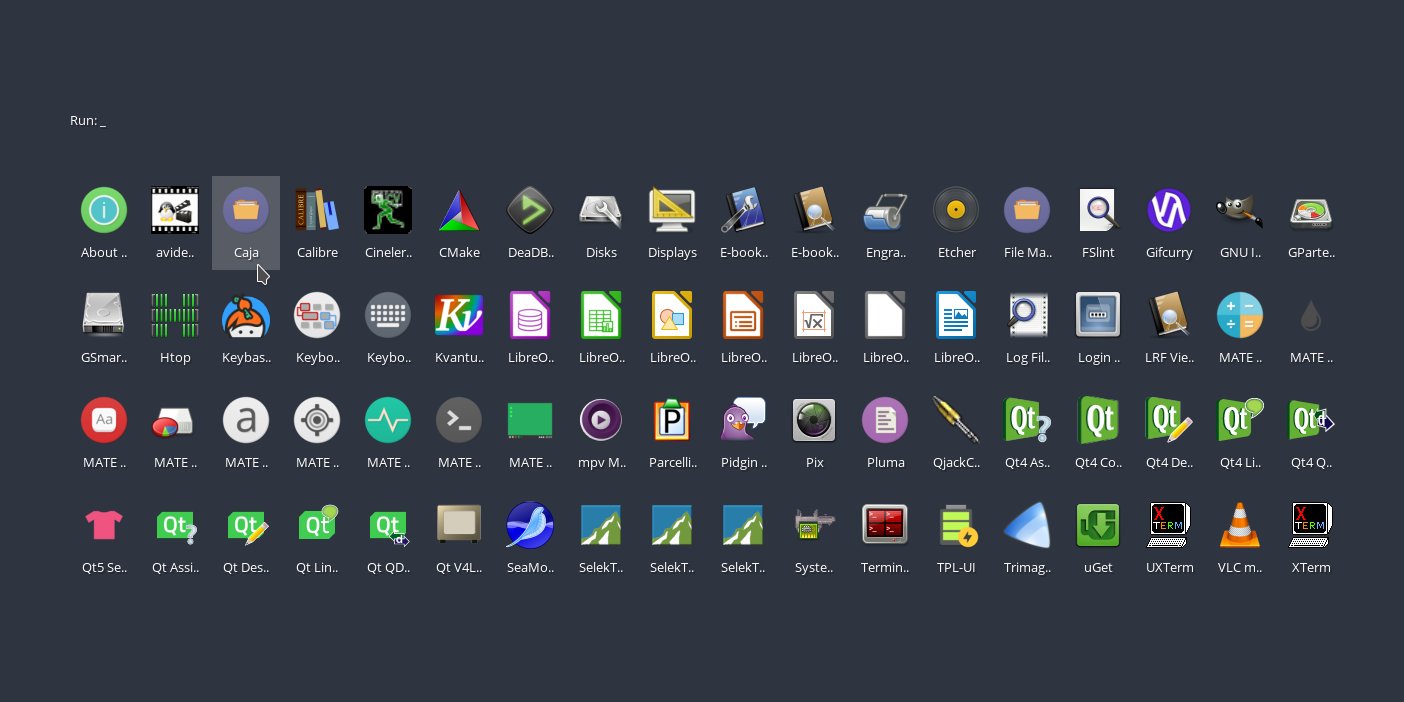Launch Kvantum theme manager

tap(459, 328)
